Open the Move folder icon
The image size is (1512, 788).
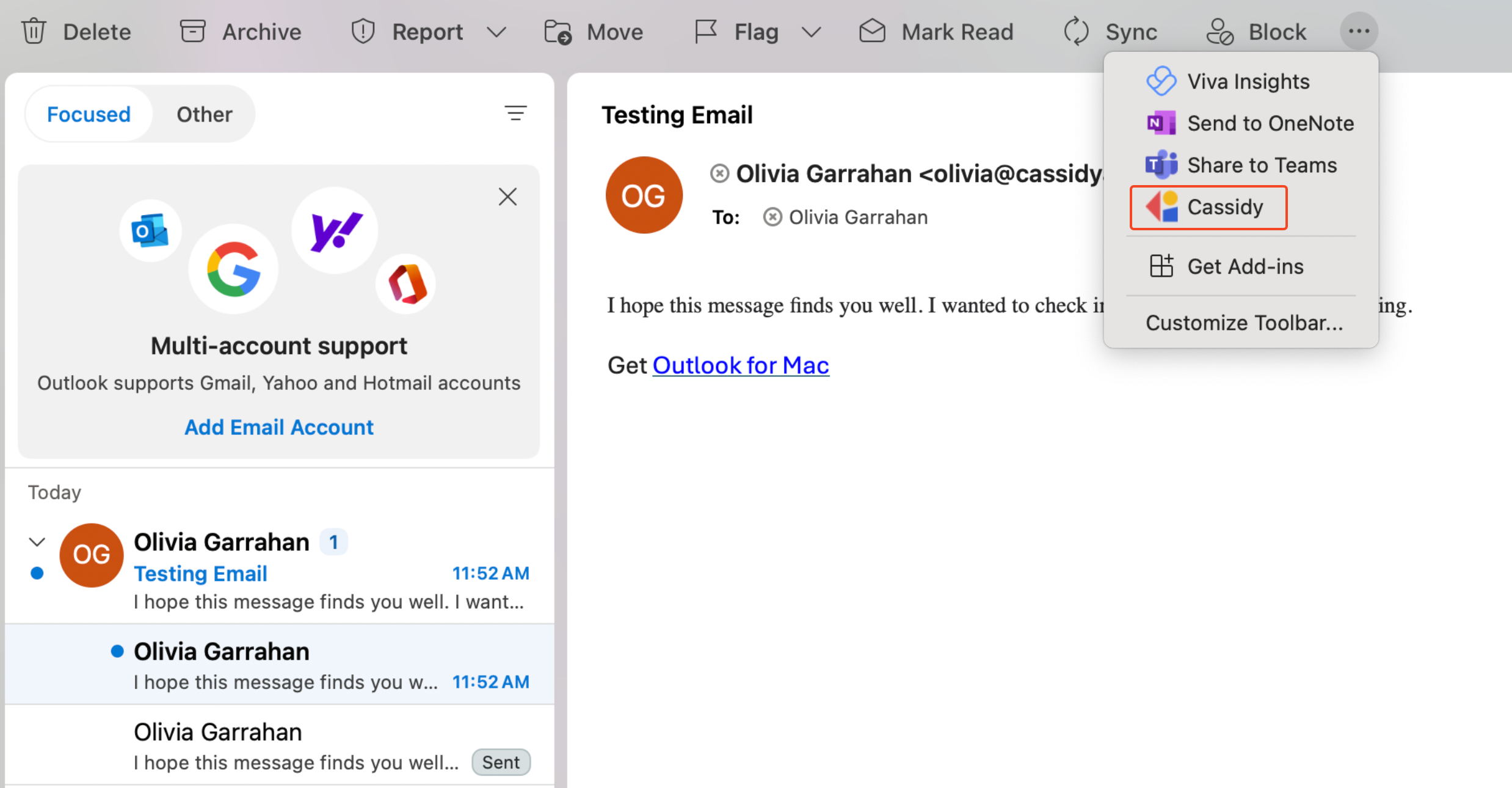tap(558, 31)
